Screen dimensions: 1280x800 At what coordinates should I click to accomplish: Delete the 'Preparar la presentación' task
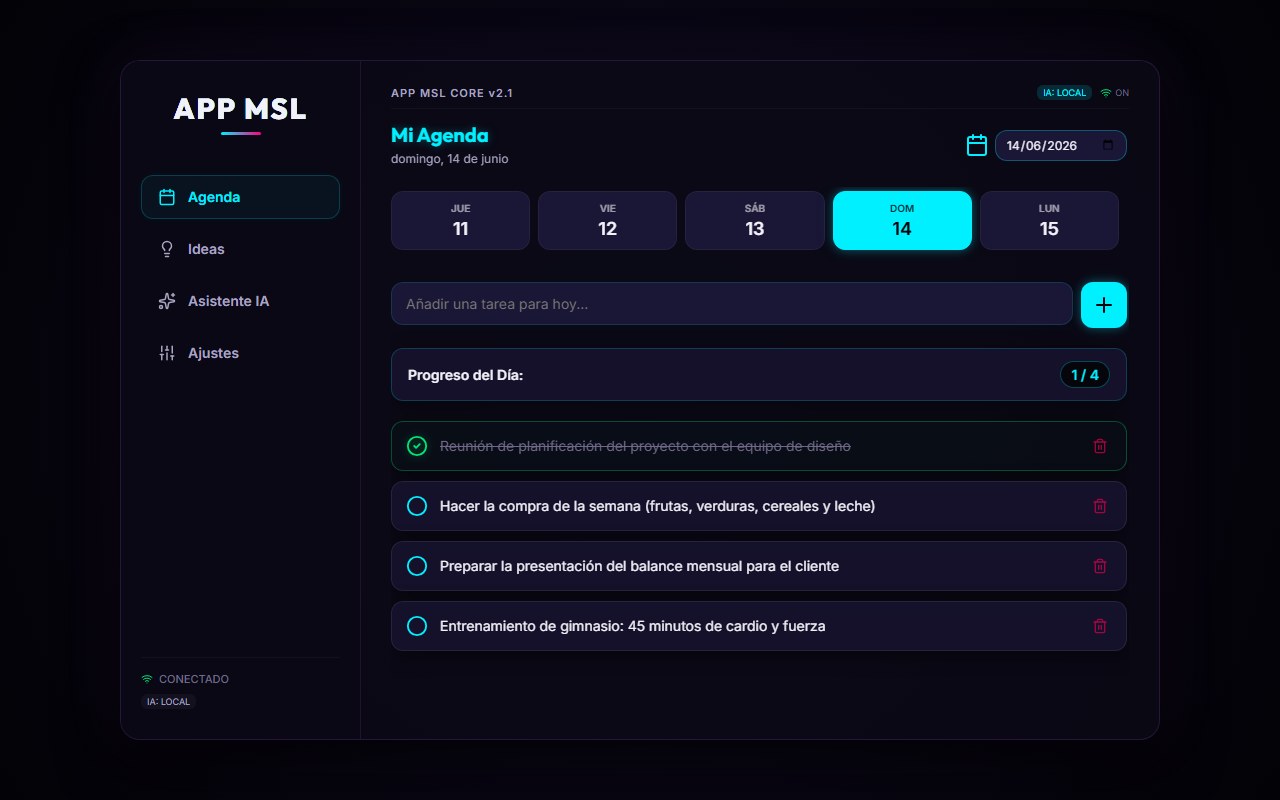tap(1100, 566)
